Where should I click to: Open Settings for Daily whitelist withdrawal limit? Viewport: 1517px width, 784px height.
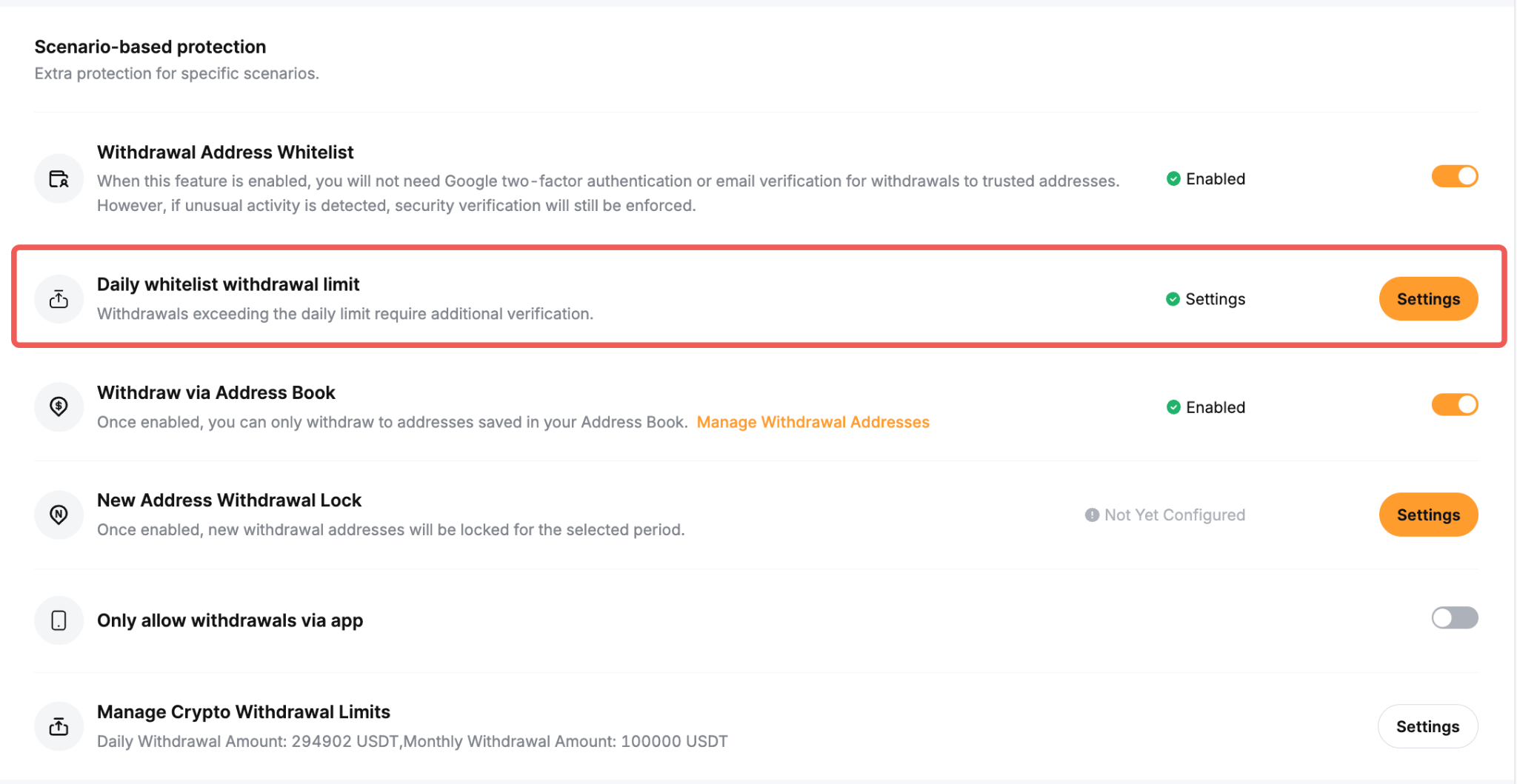click(x=1428, y=299)
